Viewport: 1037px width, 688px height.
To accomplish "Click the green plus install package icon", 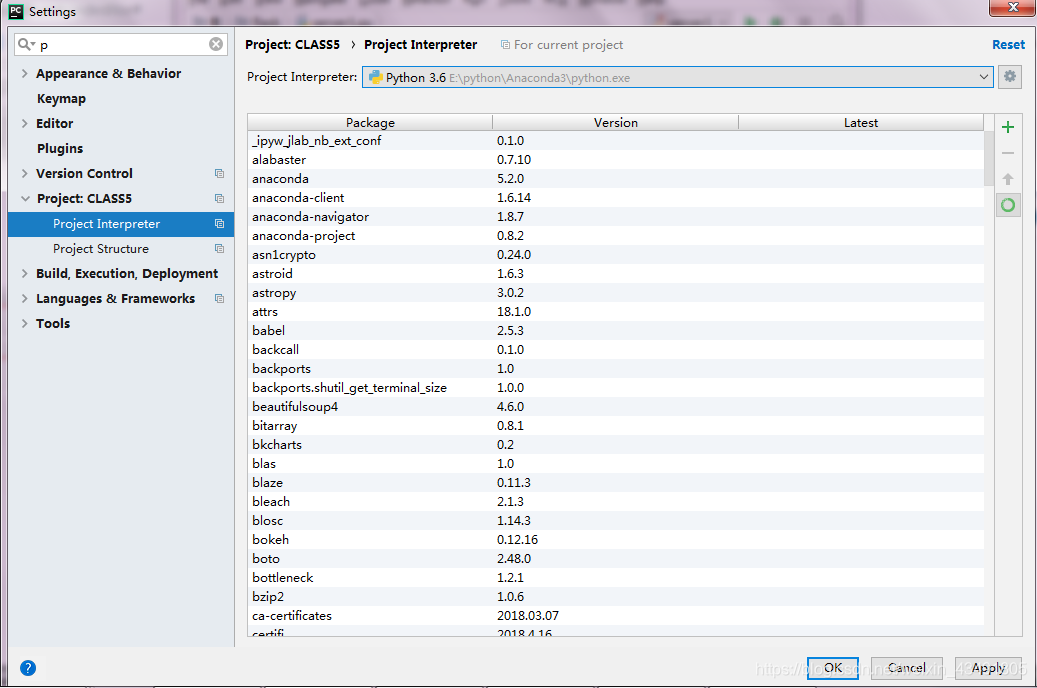I will click(x=1007, y=127).
